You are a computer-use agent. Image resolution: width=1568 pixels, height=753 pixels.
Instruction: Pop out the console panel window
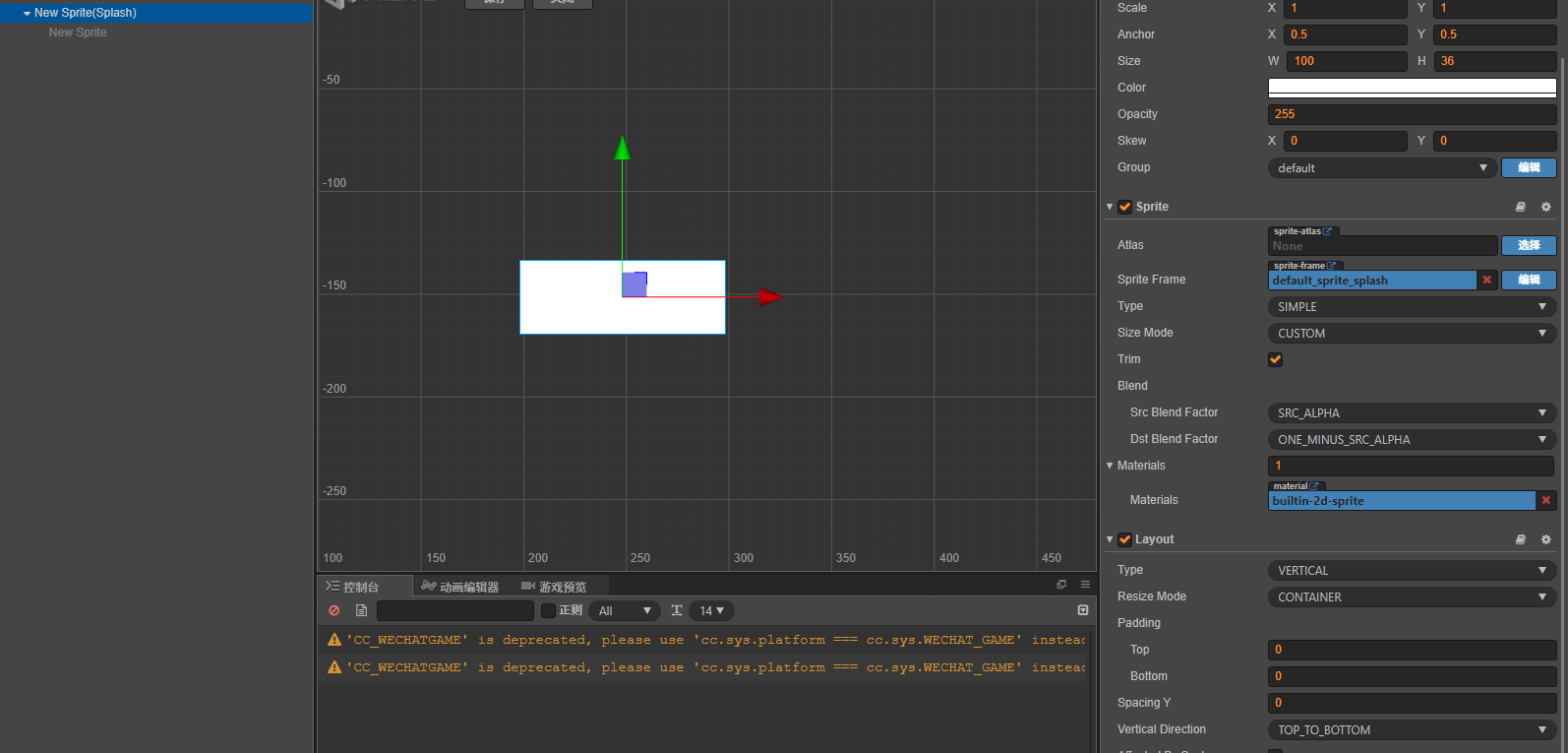click(1061, 585)
